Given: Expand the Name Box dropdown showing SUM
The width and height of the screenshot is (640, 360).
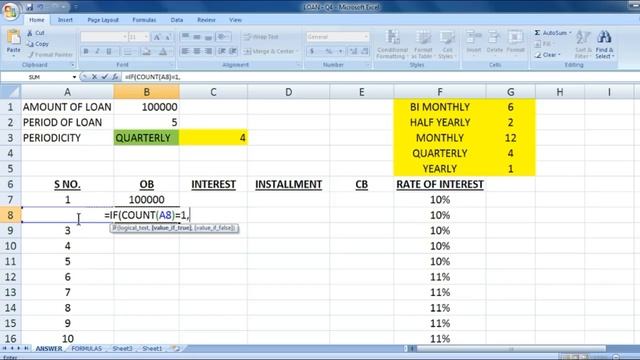Looking at the screenshot, I should [74, 77].
